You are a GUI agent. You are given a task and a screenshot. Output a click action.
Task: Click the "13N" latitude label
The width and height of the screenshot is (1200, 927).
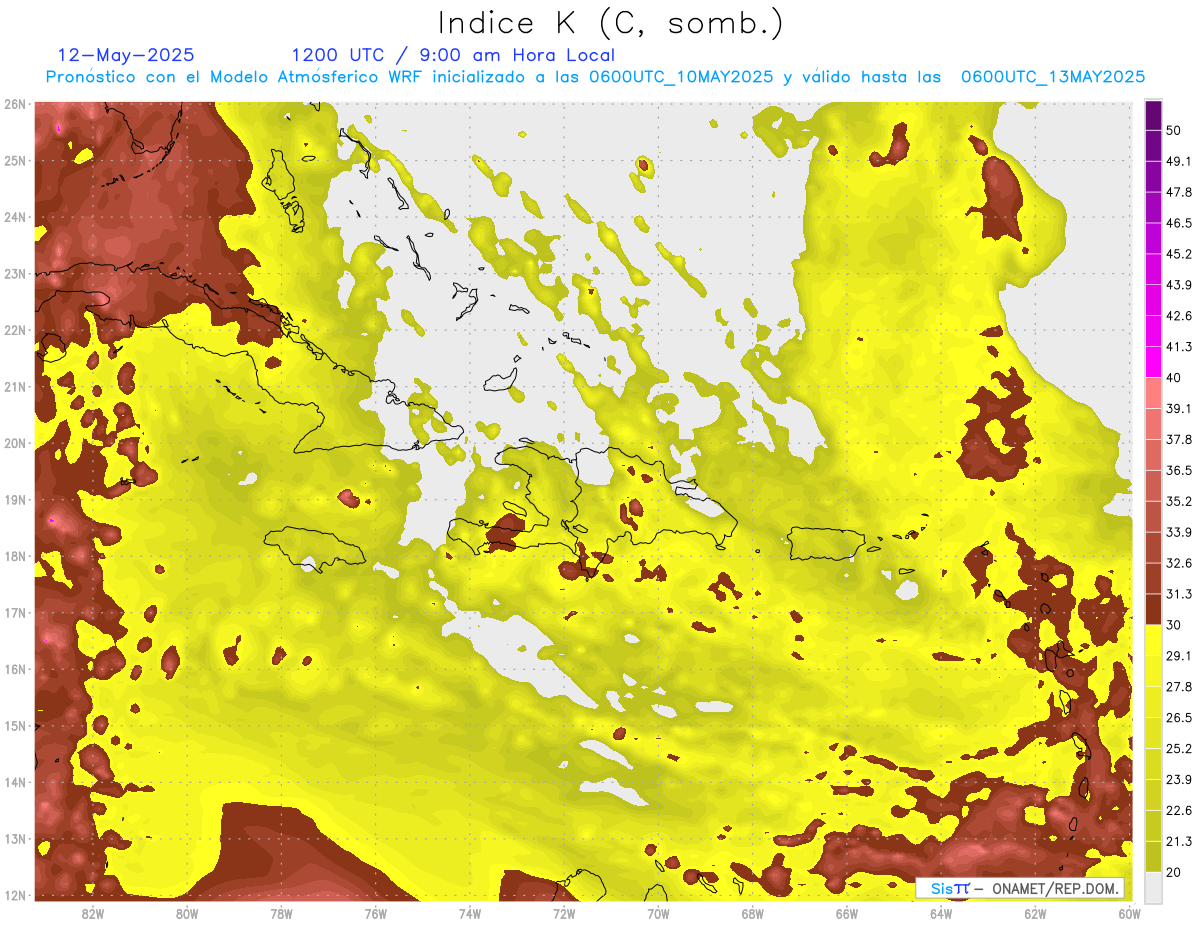(x=14, y=839)
